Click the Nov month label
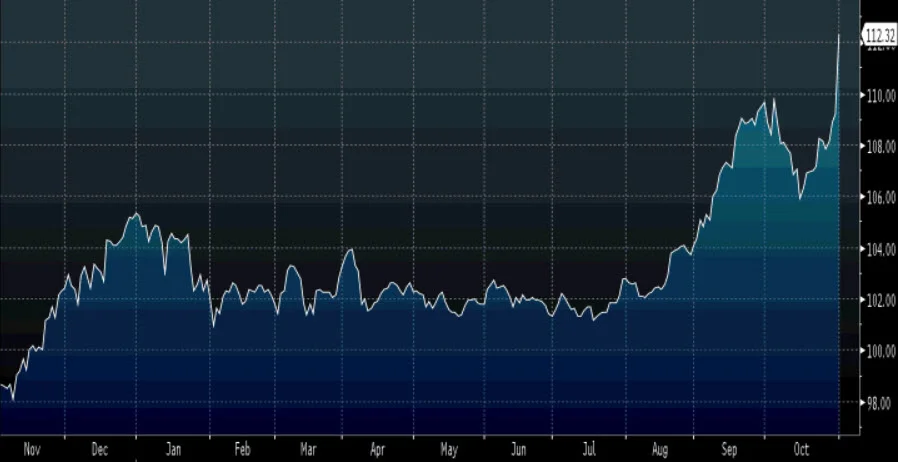 pos(32,450)
